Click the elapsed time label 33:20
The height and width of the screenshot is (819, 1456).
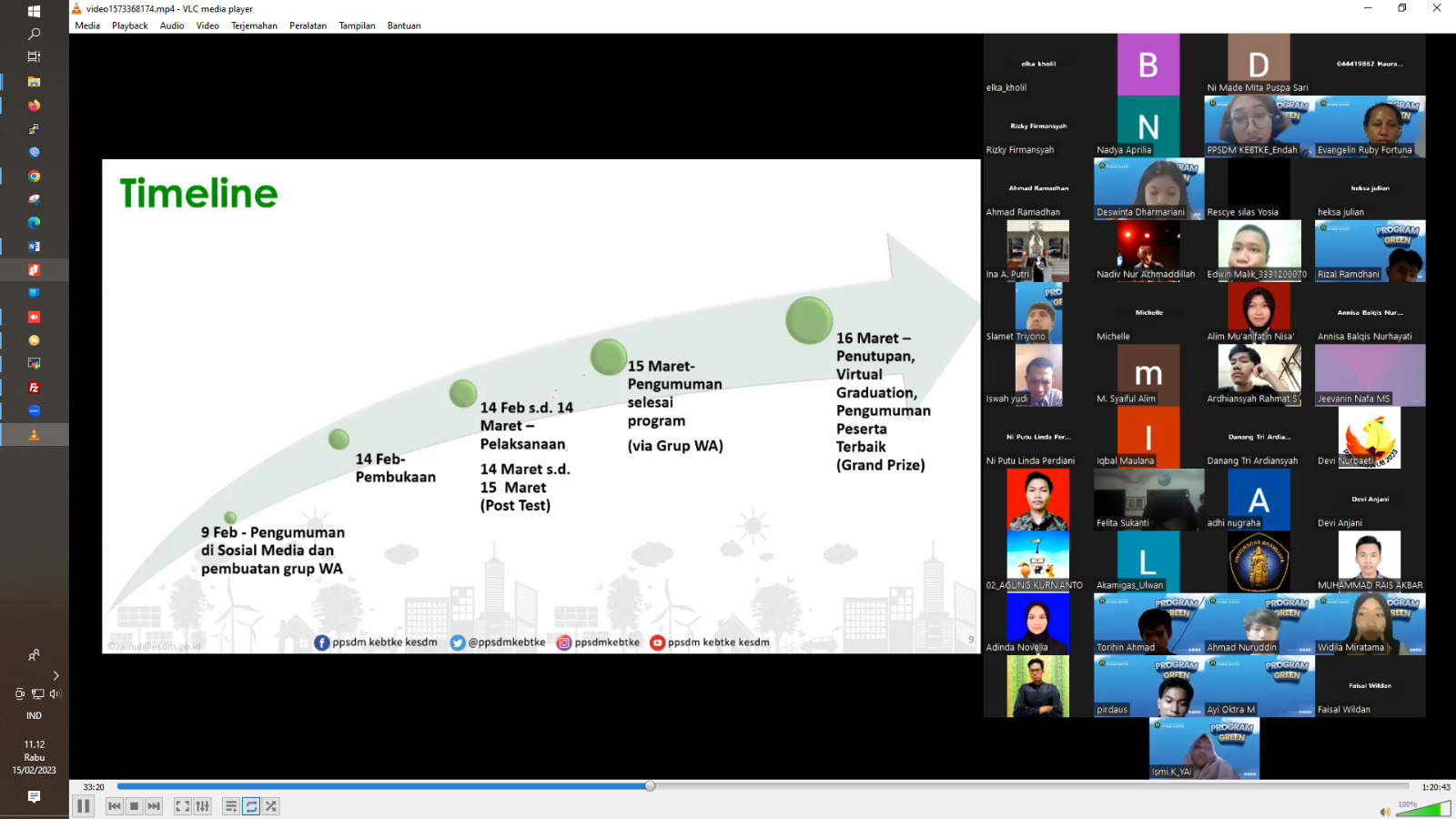(x=94, y=787)
